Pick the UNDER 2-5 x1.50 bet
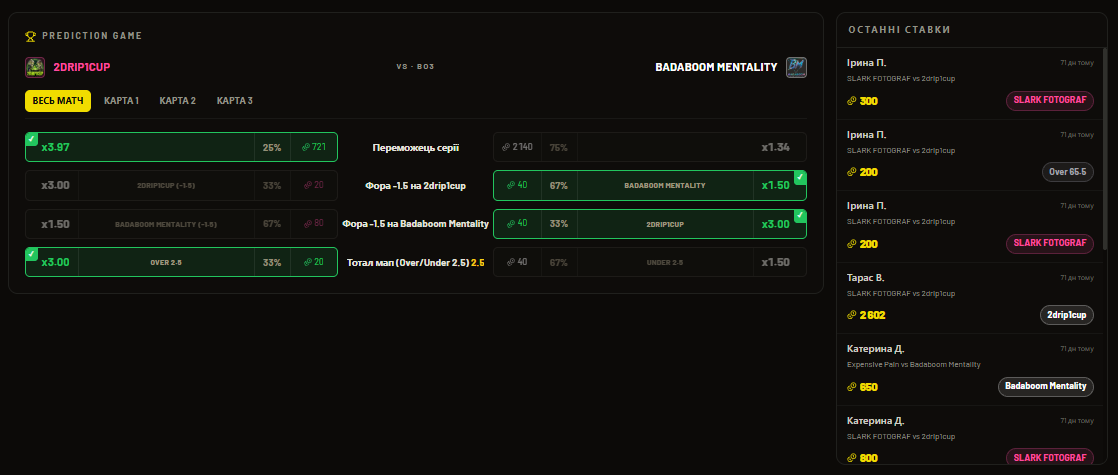 650,262
